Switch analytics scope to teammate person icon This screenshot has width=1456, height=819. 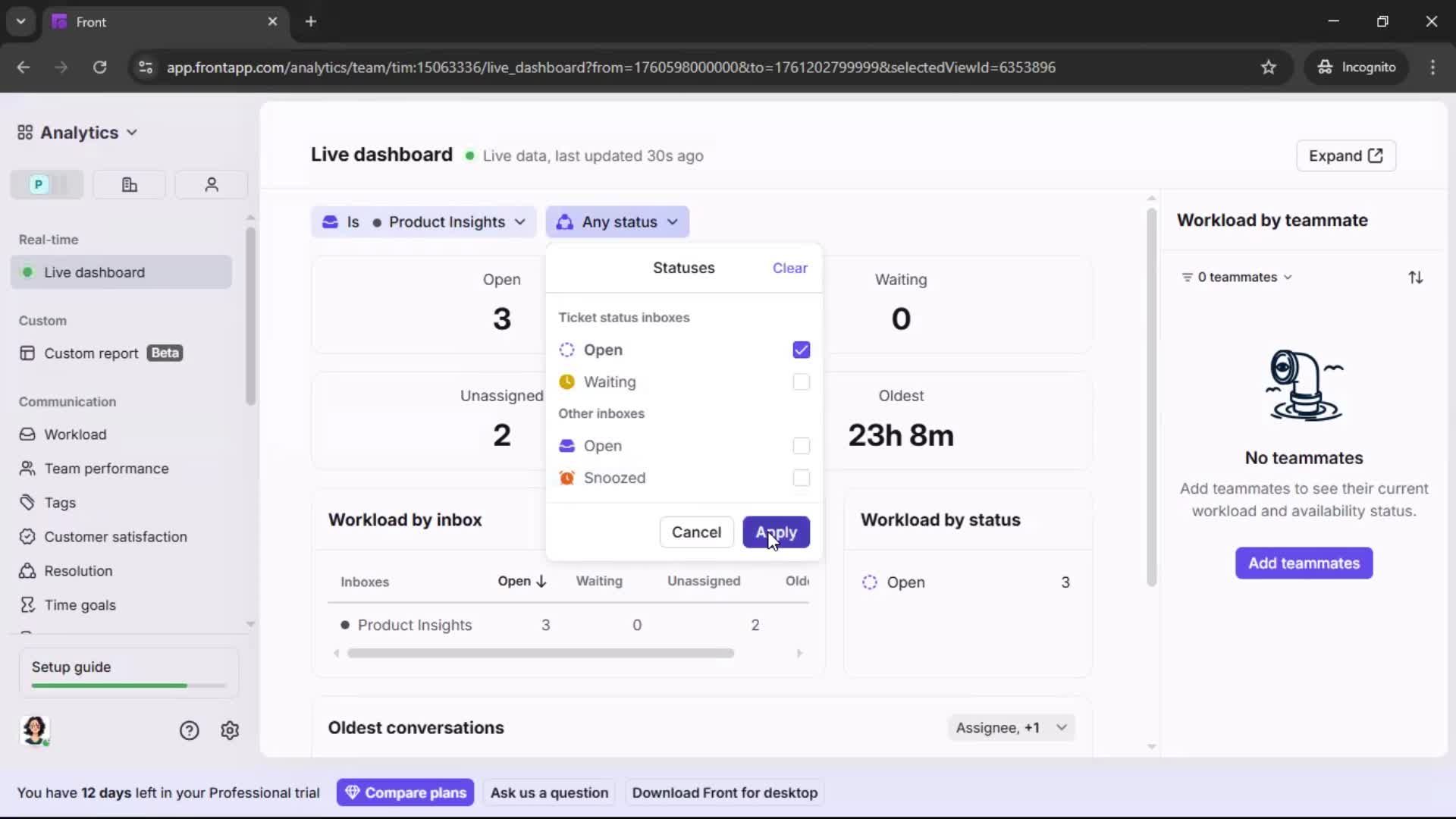click(210, 184)
